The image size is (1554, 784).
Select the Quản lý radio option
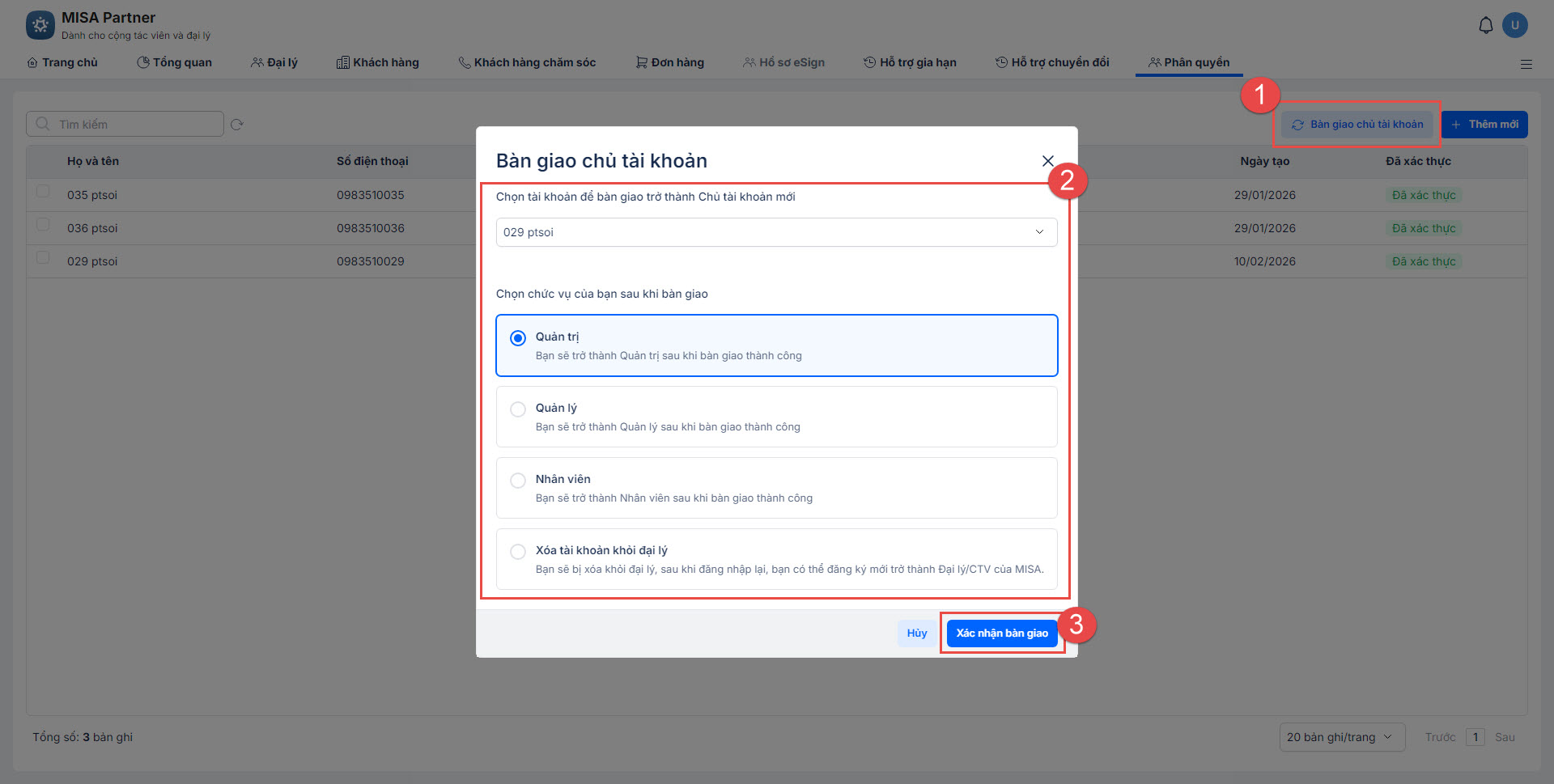point(518,409)
